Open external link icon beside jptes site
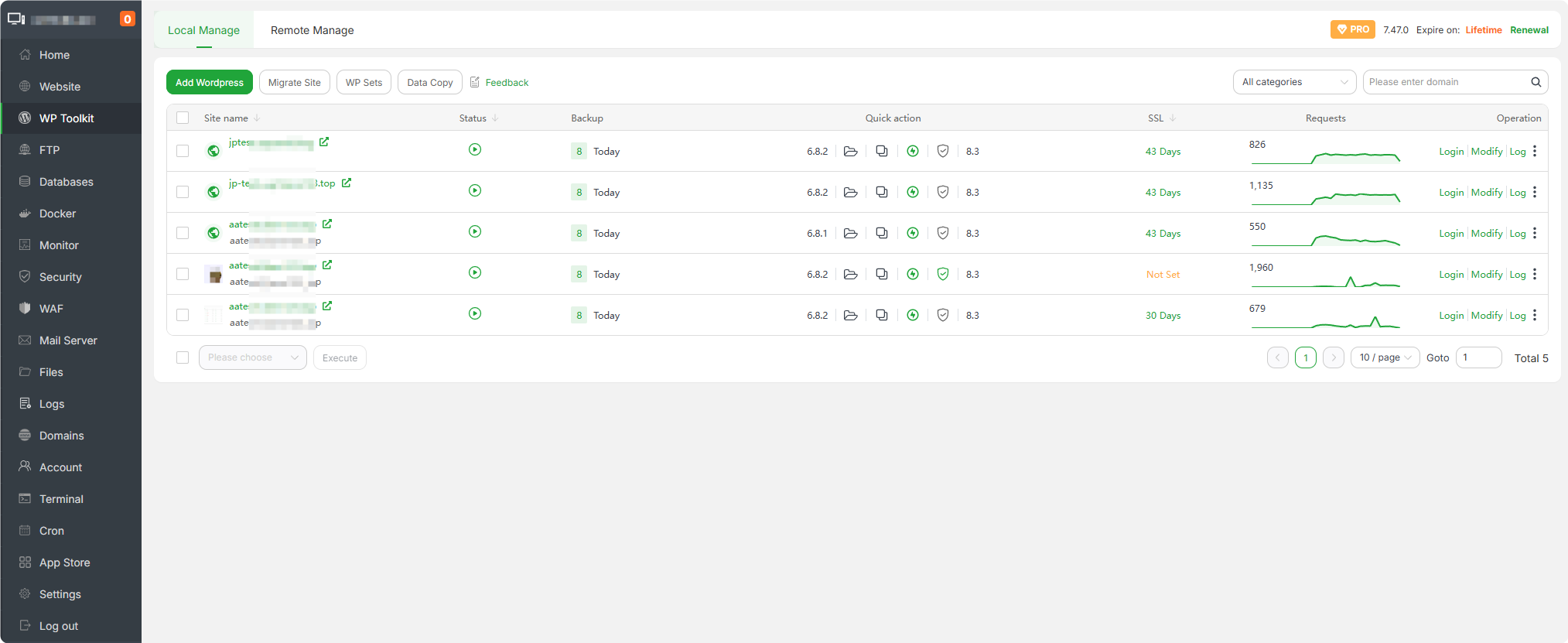This screenshot has height=643, width=1568. click(x=324, y=142)
